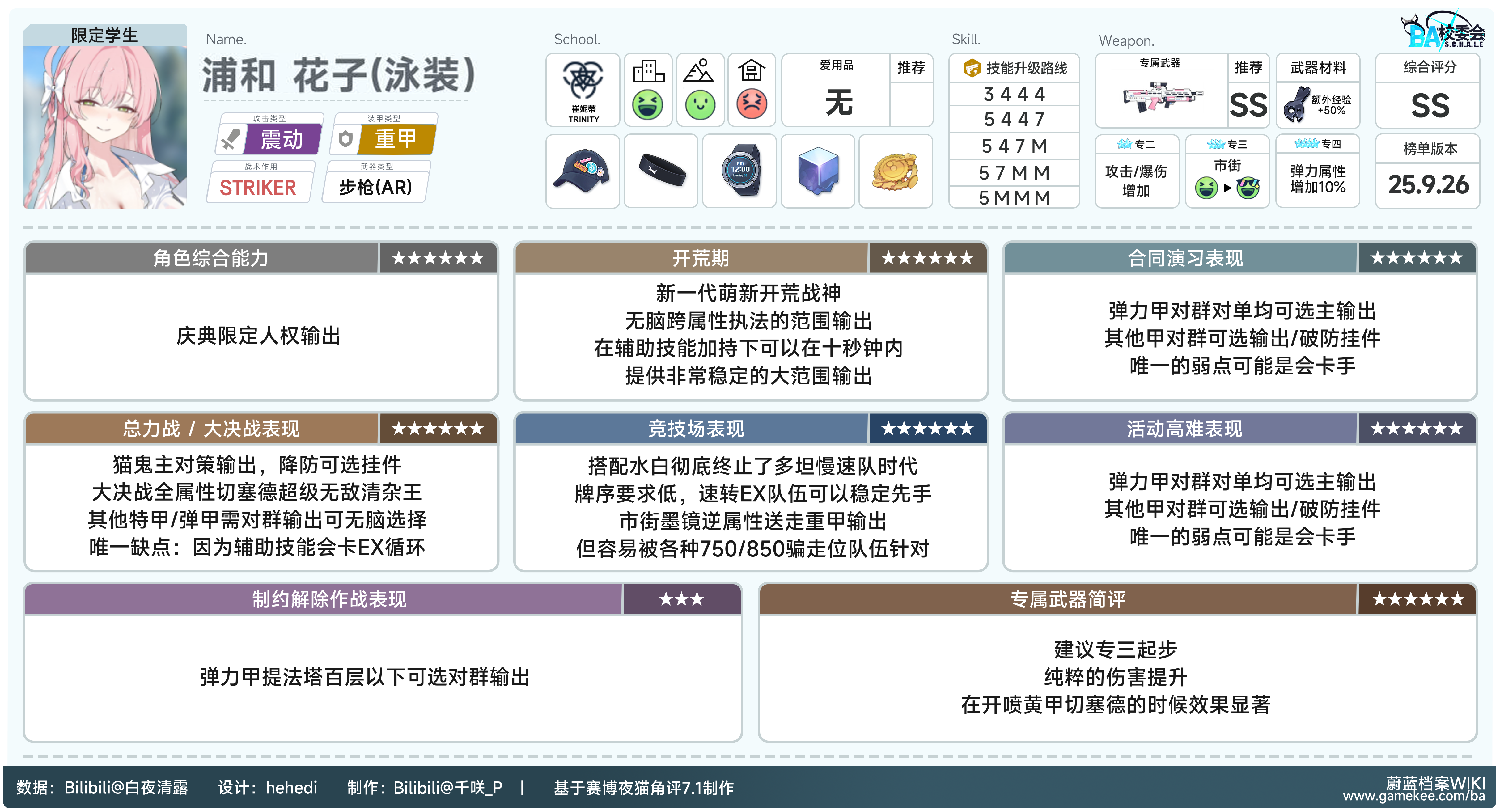Click the blue cube material icon
Screen dimensions: 1500x812
(818, 171)
